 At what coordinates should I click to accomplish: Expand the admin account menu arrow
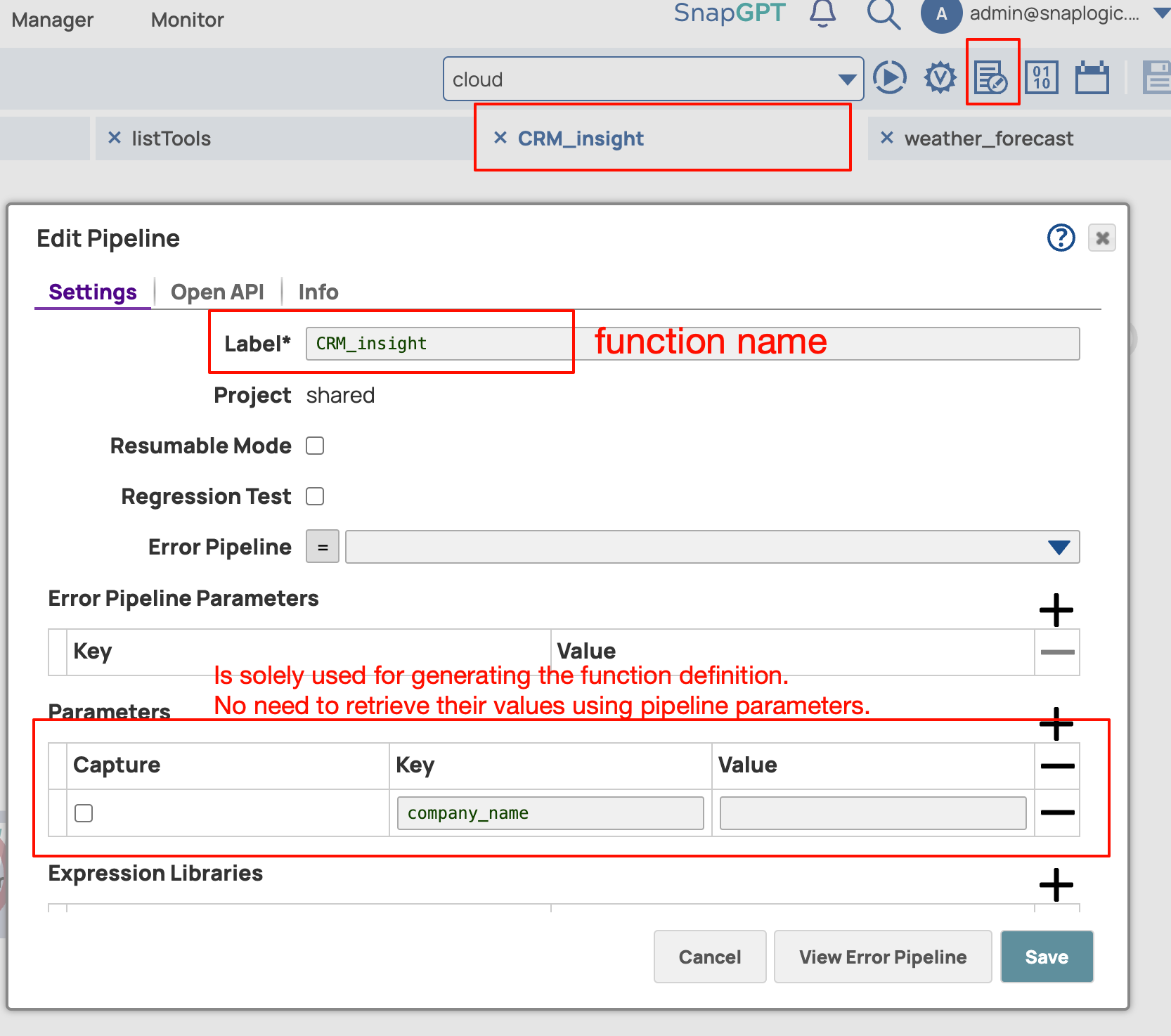[x=1161, y=13]
